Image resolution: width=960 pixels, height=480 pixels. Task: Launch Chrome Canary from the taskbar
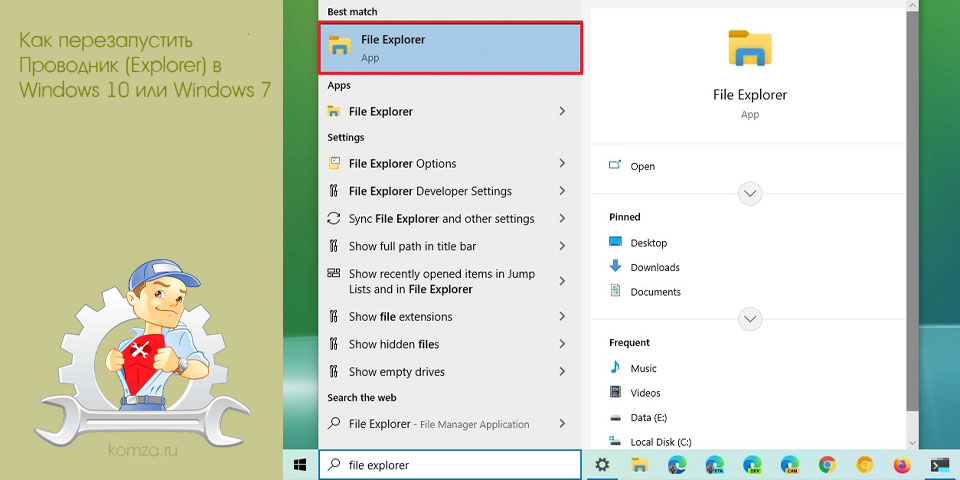[864, 465]
